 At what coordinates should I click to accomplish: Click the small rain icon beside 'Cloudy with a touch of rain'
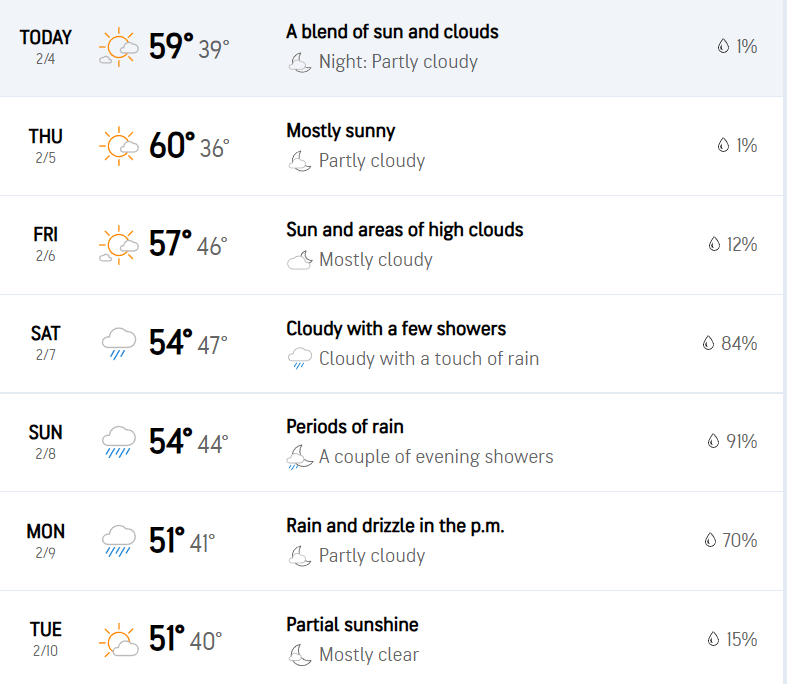click(299, 358)
